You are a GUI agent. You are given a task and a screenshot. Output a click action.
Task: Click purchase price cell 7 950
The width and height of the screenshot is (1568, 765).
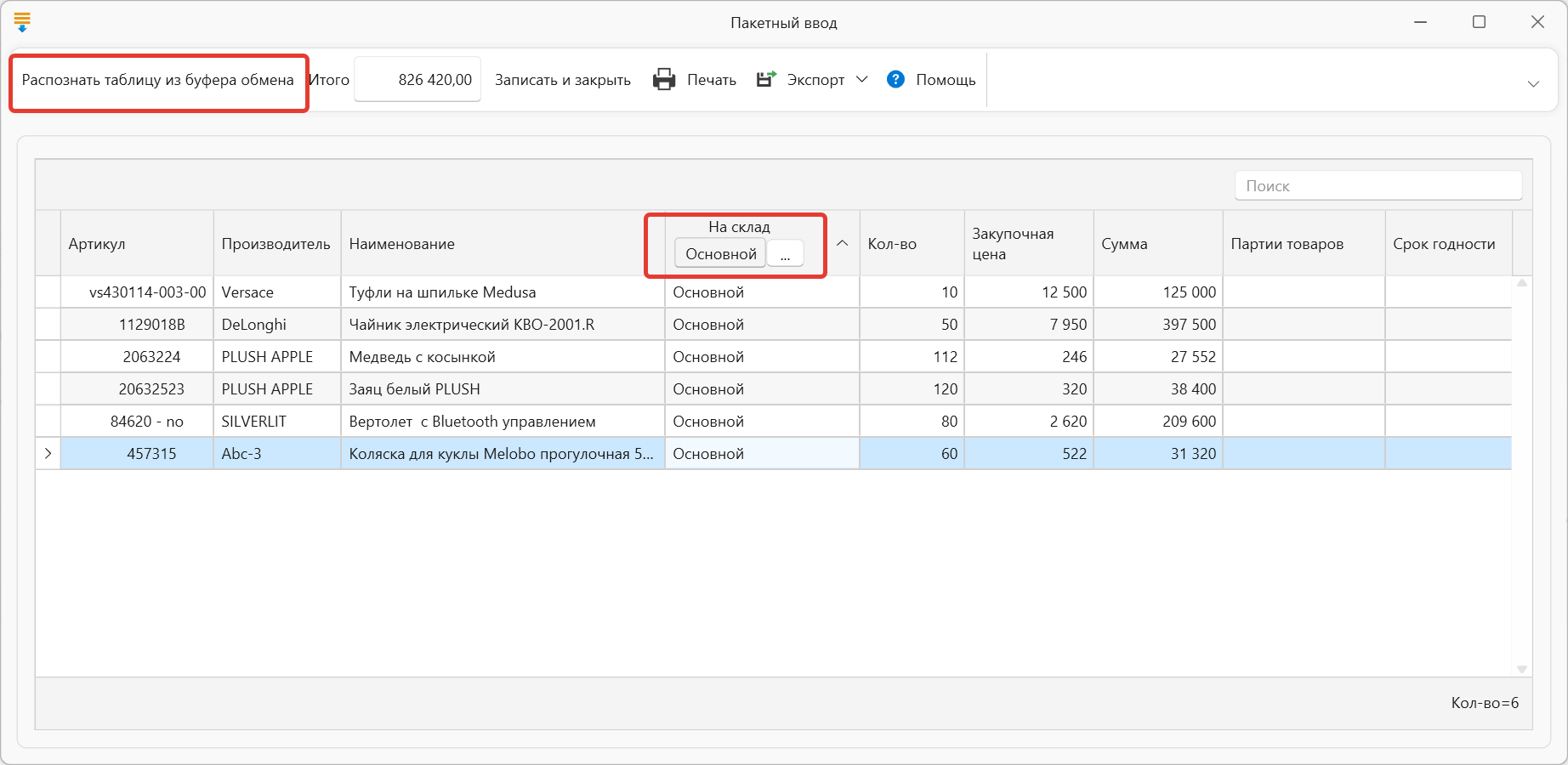(1029, 324)
